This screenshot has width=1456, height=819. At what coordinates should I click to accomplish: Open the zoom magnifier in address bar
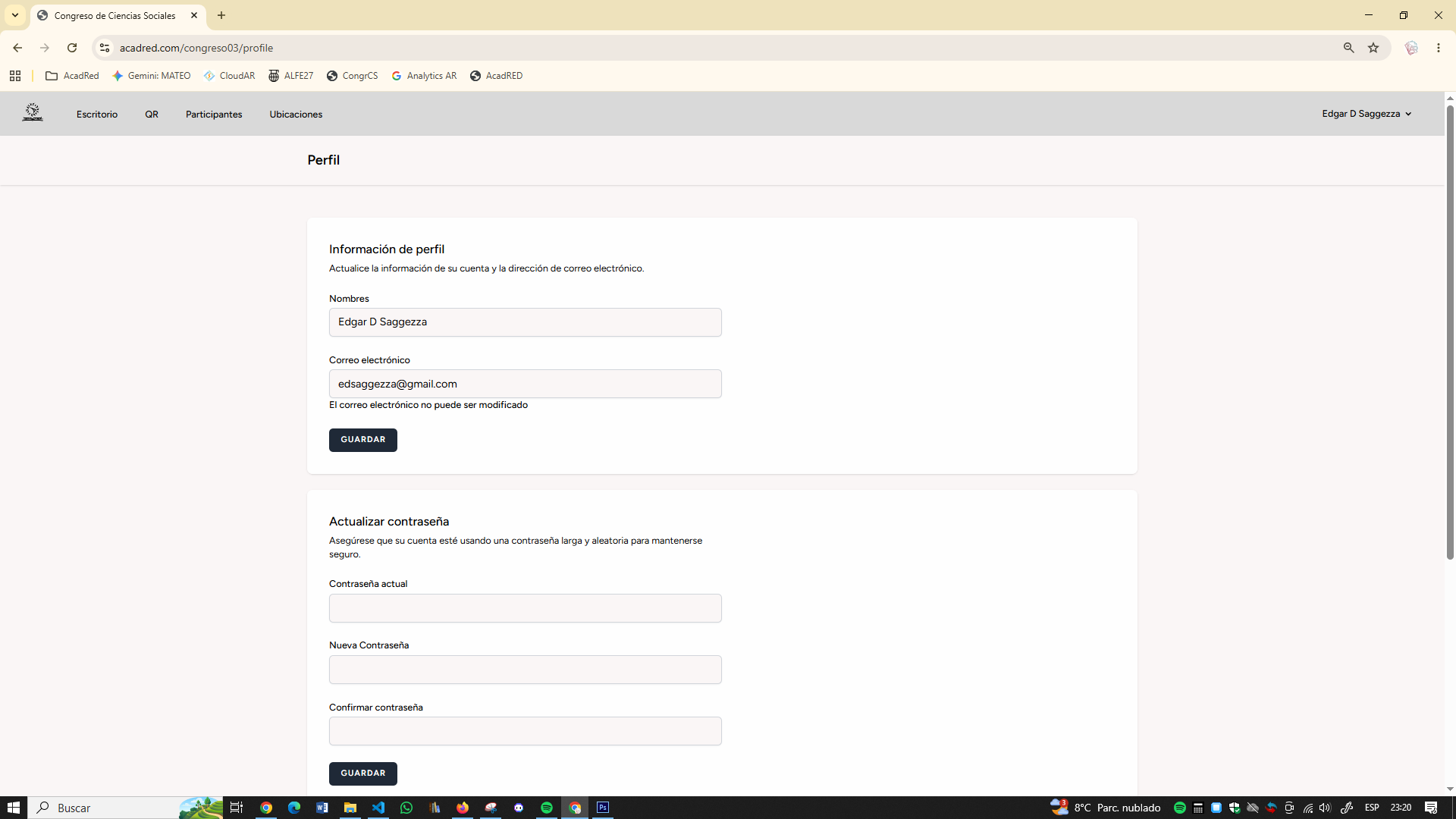click(1348, 48)
